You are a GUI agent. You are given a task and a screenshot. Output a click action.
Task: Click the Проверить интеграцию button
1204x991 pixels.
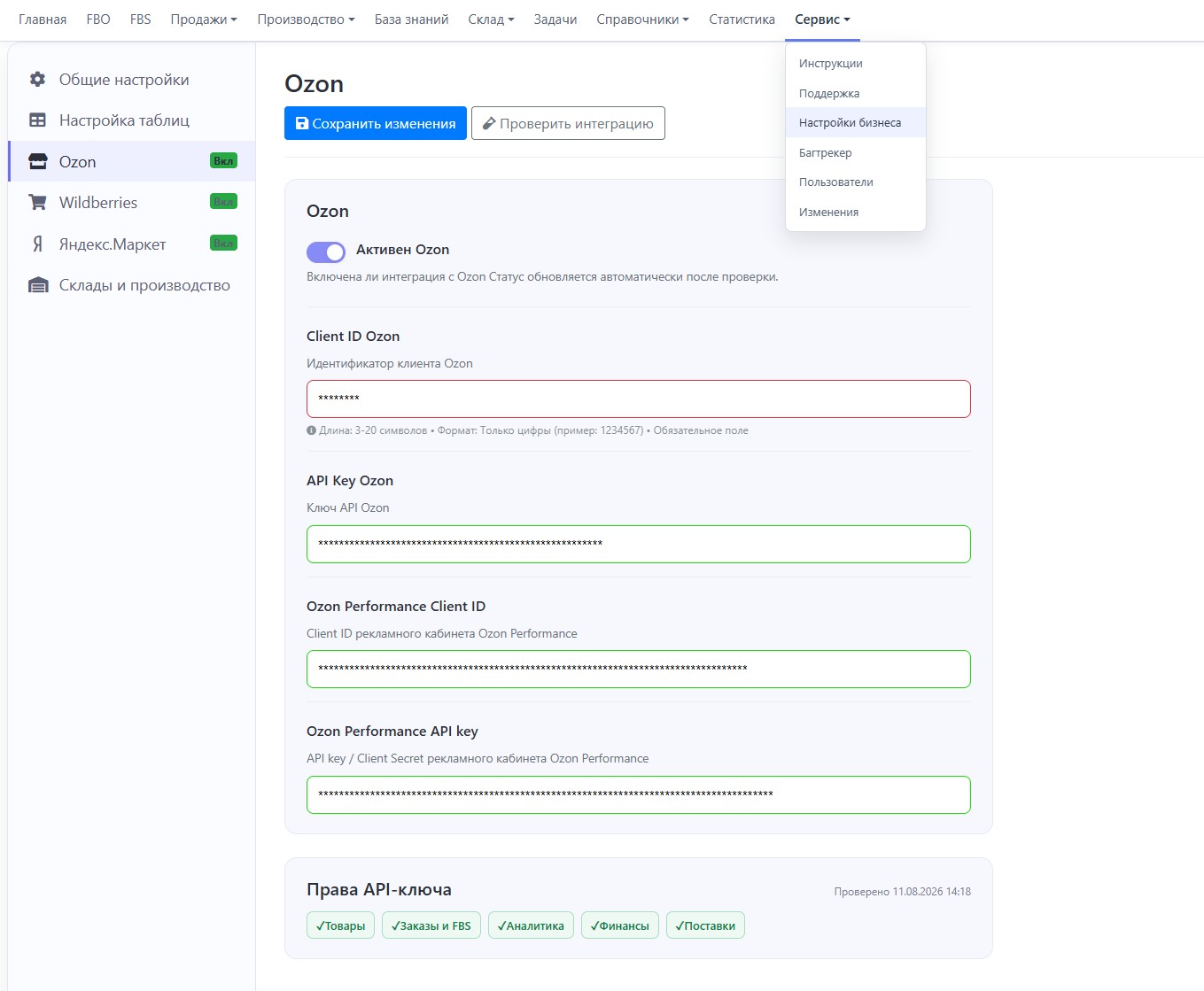(x=568, y=123)
